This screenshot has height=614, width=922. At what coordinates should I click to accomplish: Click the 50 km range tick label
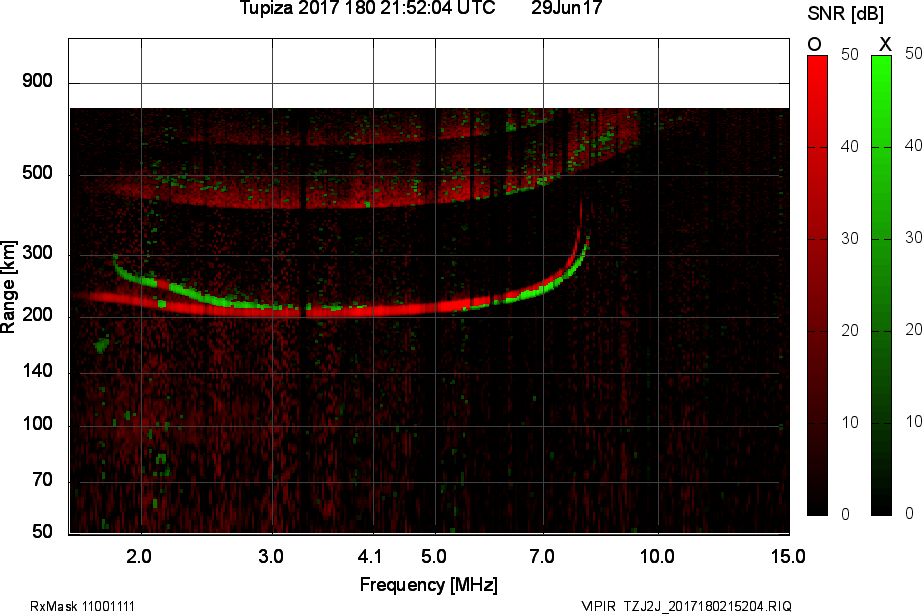point(42,532)
